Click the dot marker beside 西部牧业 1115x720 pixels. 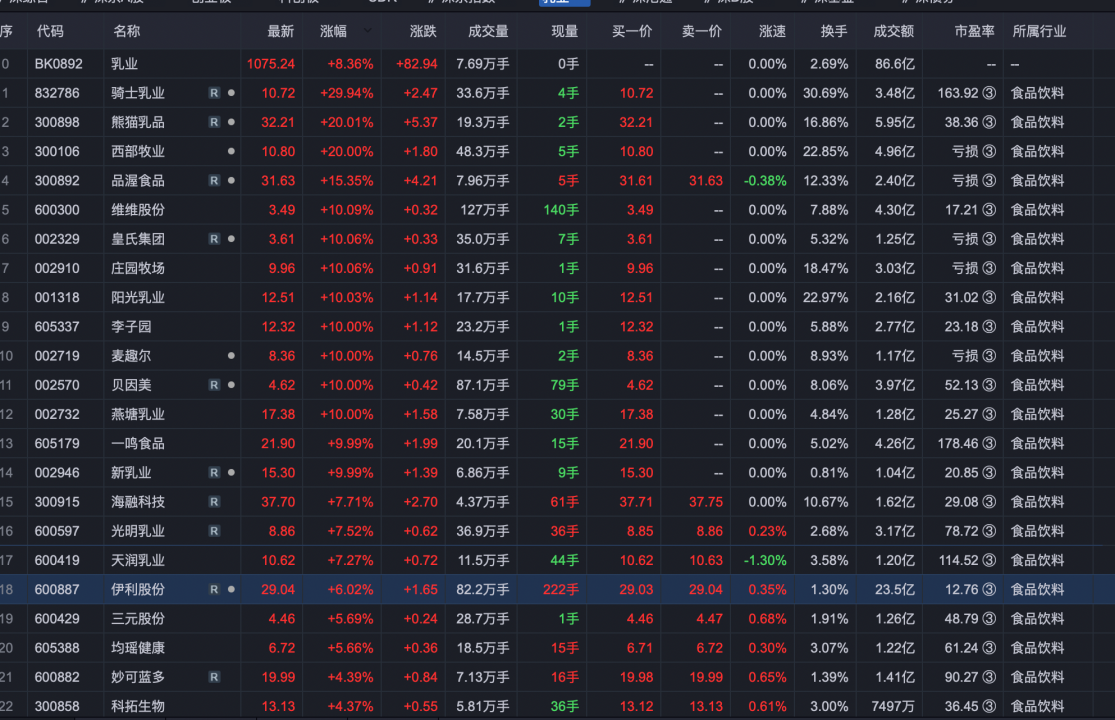(x=231, y=152)
